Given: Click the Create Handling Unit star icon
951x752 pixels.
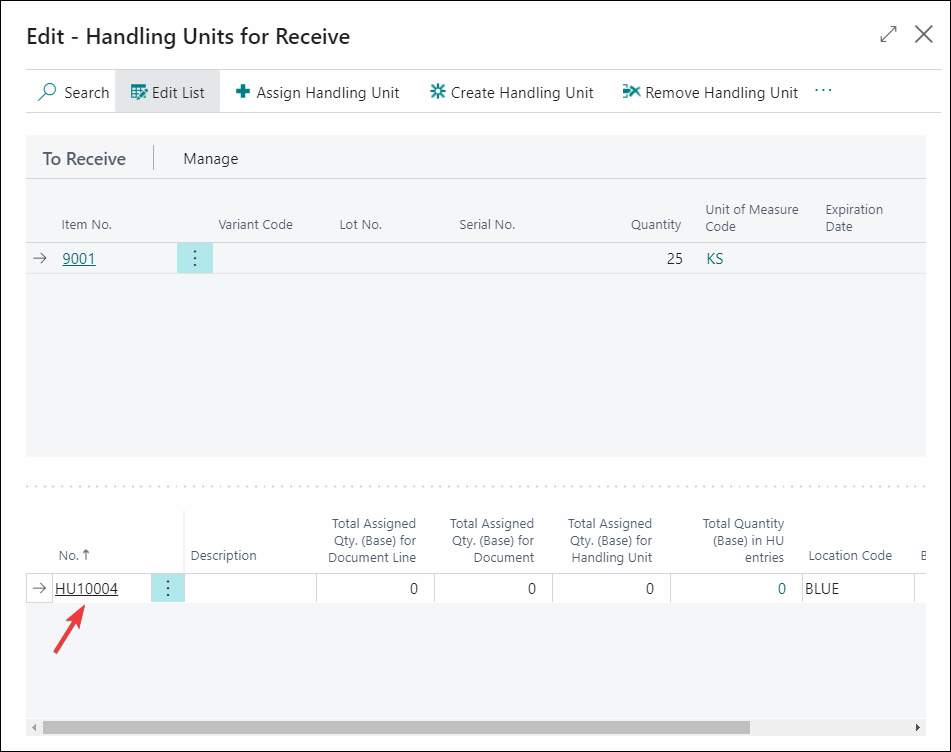Looking at the screenshot, I should coord(437,92).
